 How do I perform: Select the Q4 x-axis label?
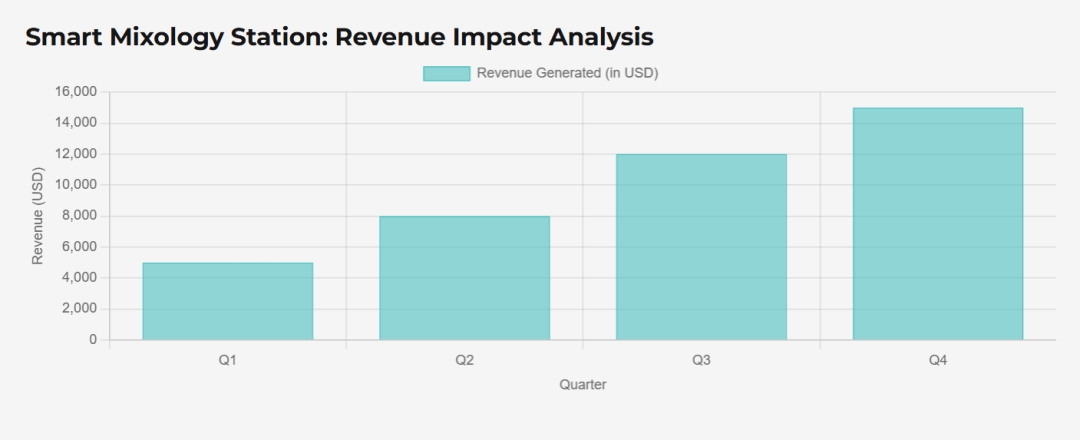pos(938,359)
